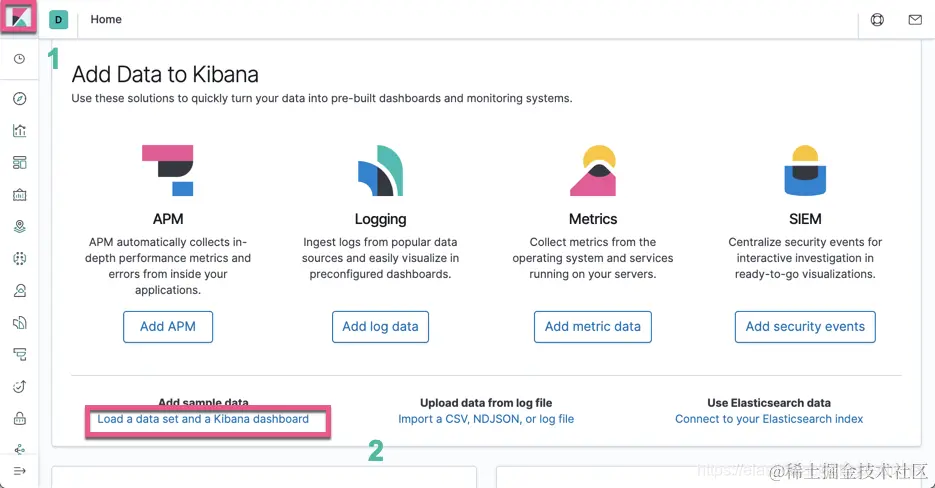Open Visualize from the bar chart sidebar icon
The image size is (935, 488).
(19, 130)
